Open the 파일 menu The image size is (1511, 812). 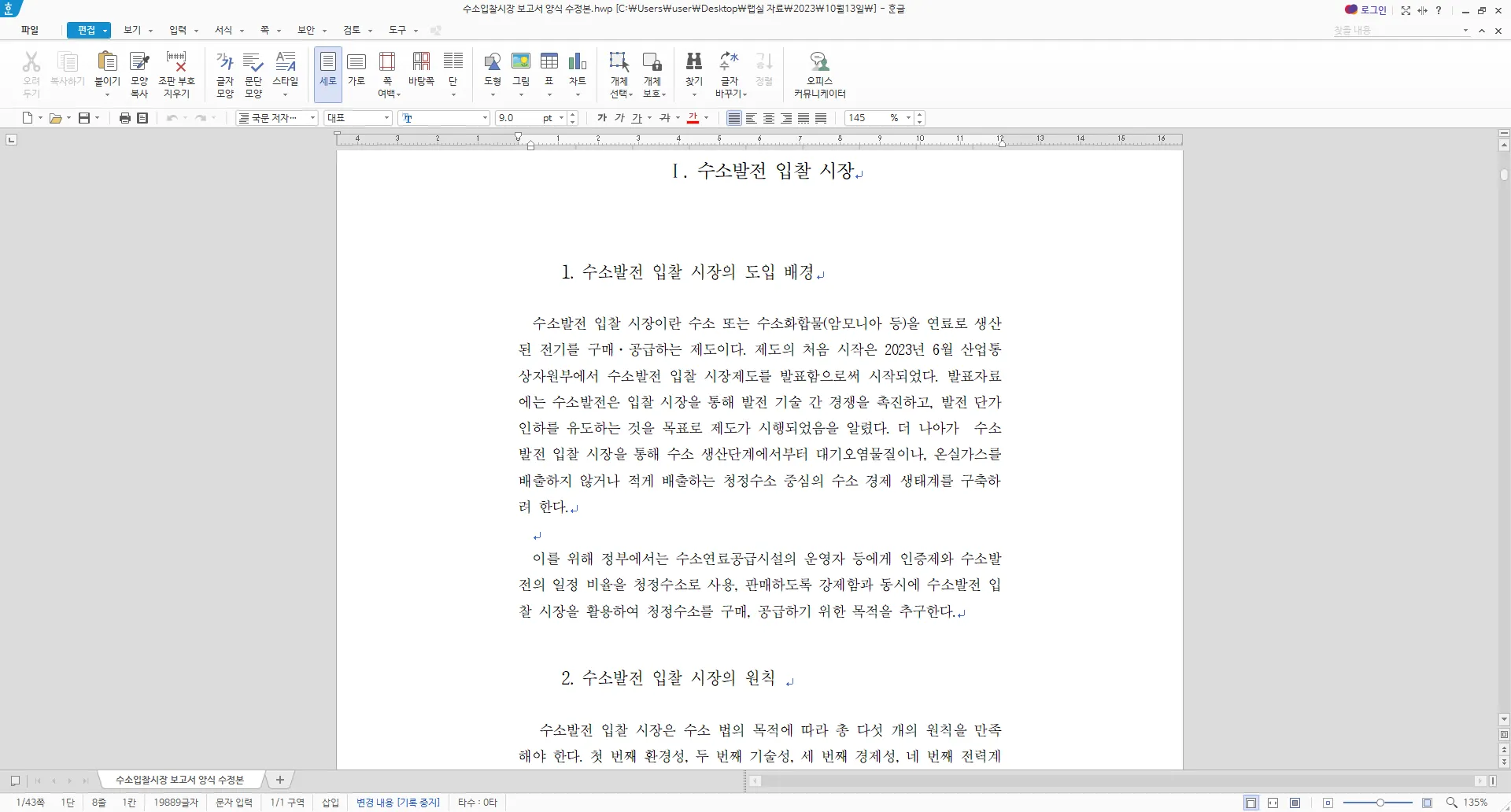[x=30, y=30]
